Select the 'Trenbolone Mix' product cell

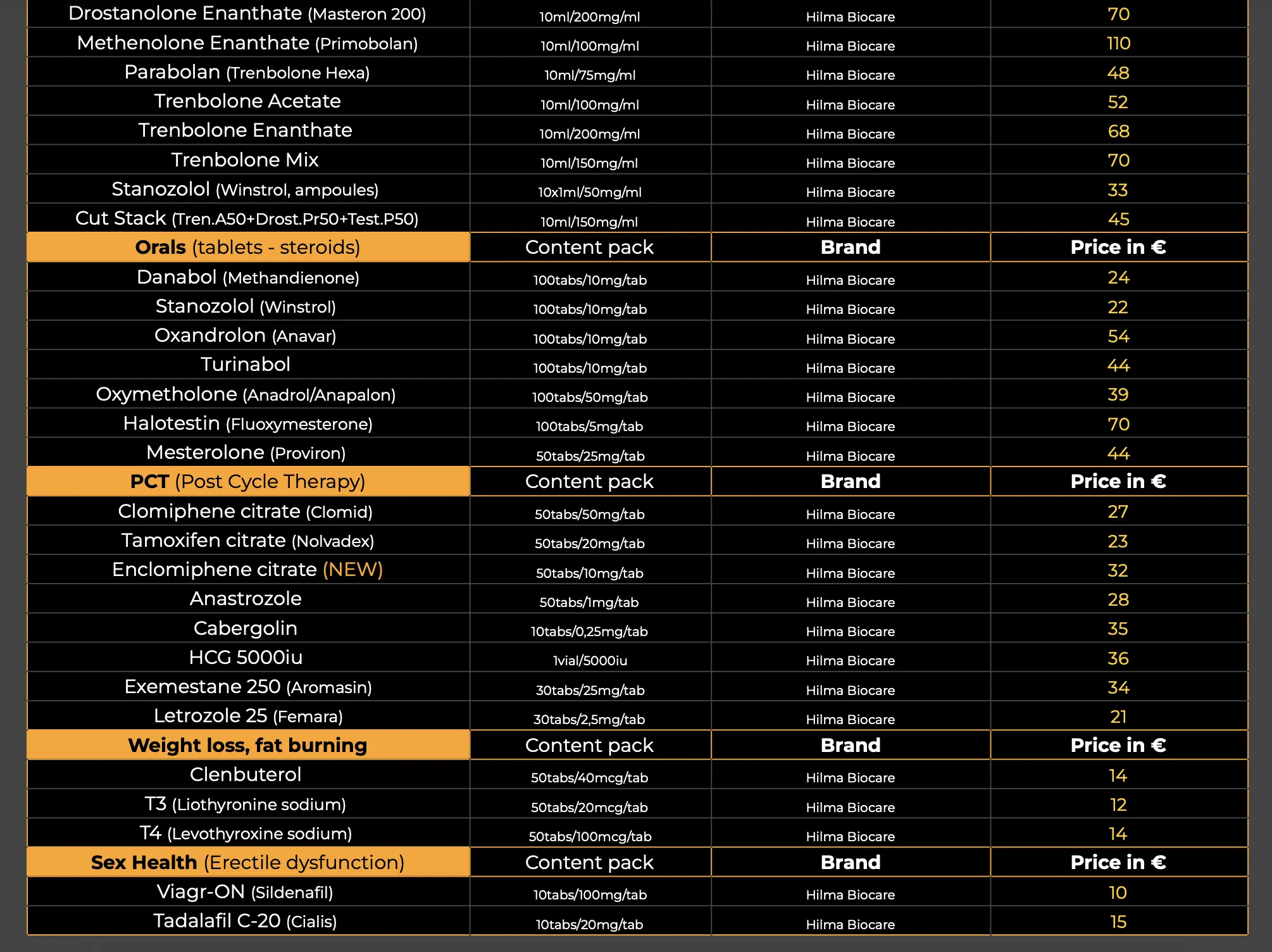245,160
